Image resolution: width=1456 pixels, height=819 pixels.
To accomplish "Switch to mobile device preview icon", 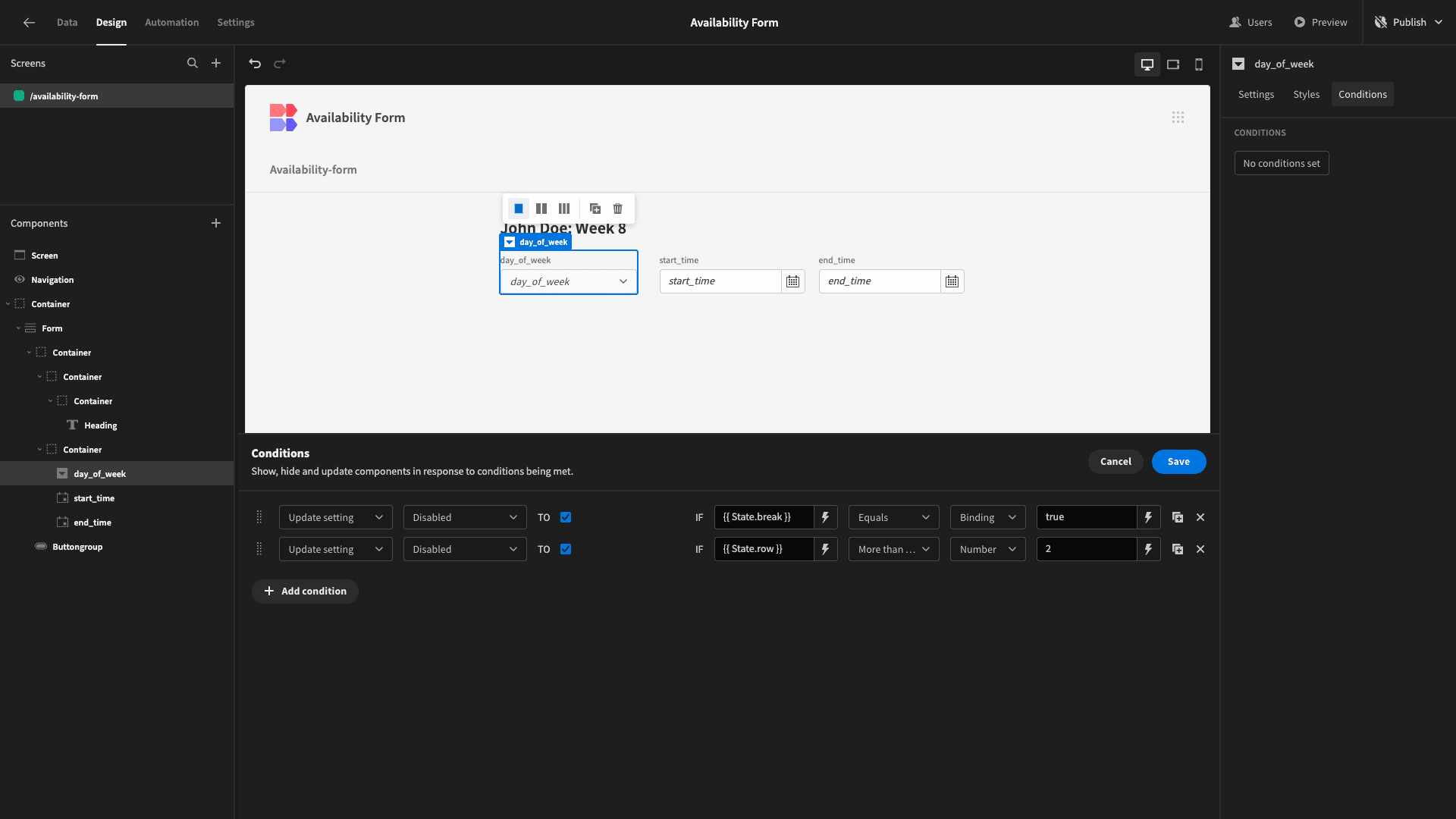I will (1199, 64).
